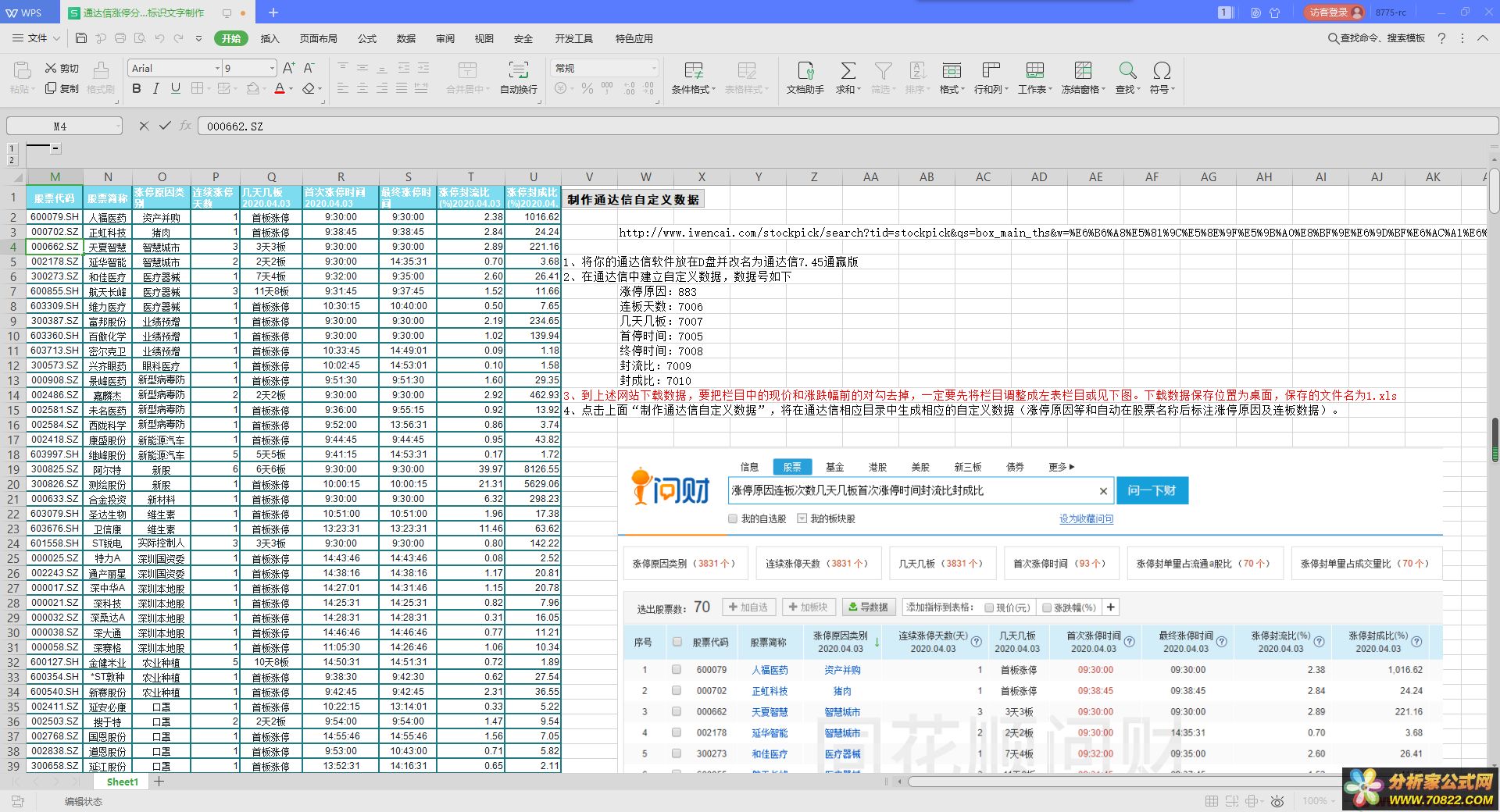Click the Save icon in quick access toolbar
1500x812 pixels.
(x=81, y=37)
